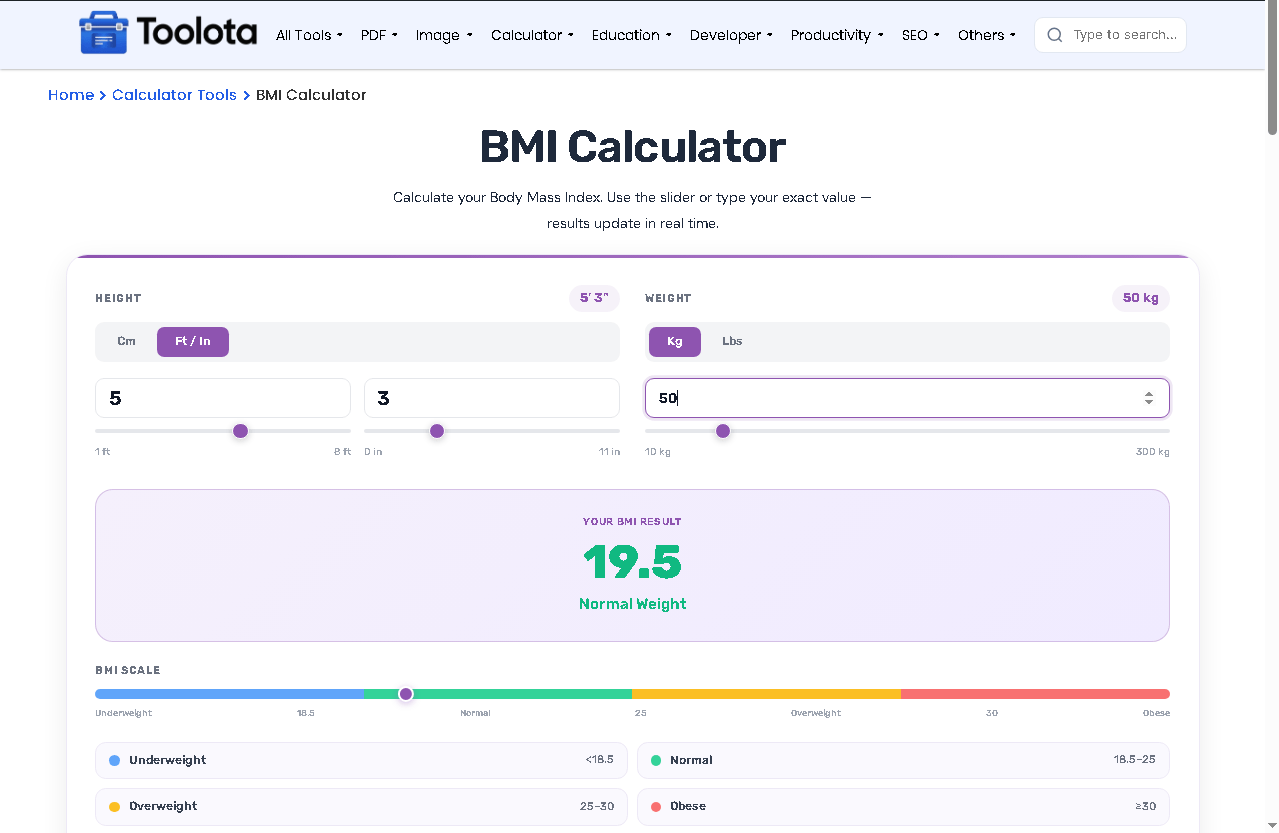Image resolution: width=1279 pixels, height=833 pixels.
Task: Click the 18.5–25 range value
Action: coord(1135,760)
